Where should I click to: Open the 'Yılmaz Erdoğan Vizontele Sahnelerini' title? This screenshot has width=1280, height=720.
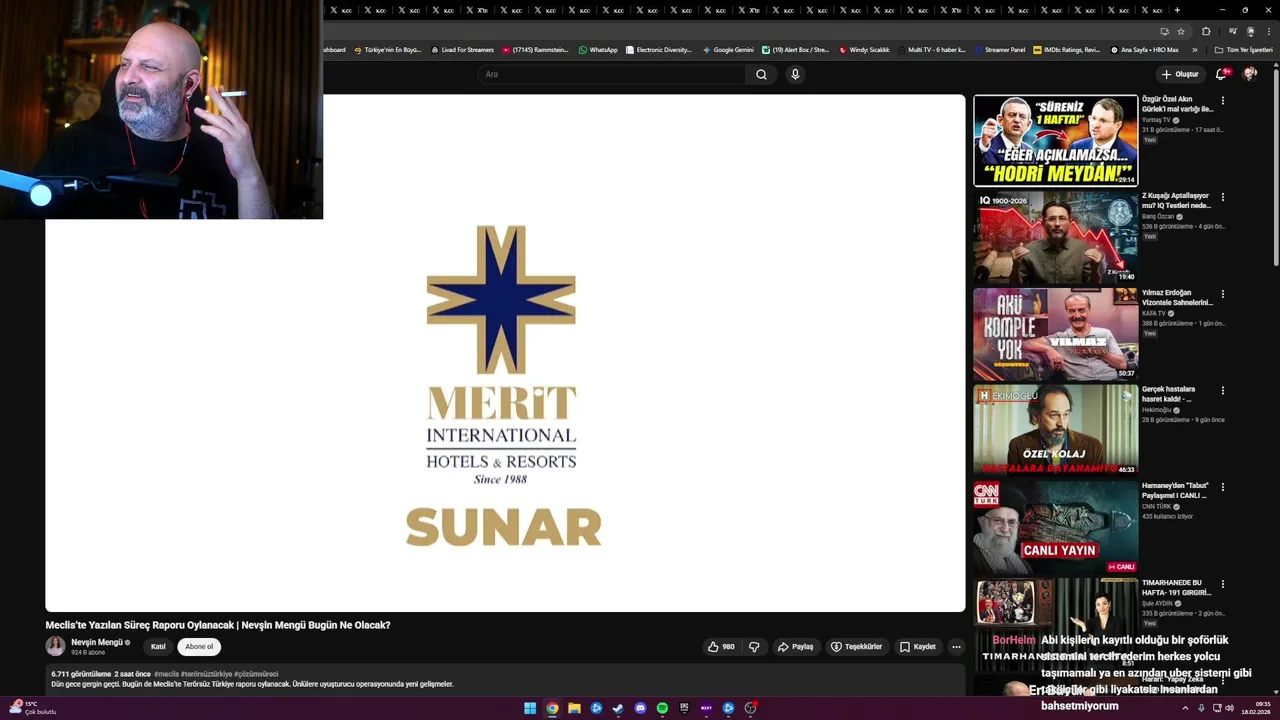pos(1177,298)
